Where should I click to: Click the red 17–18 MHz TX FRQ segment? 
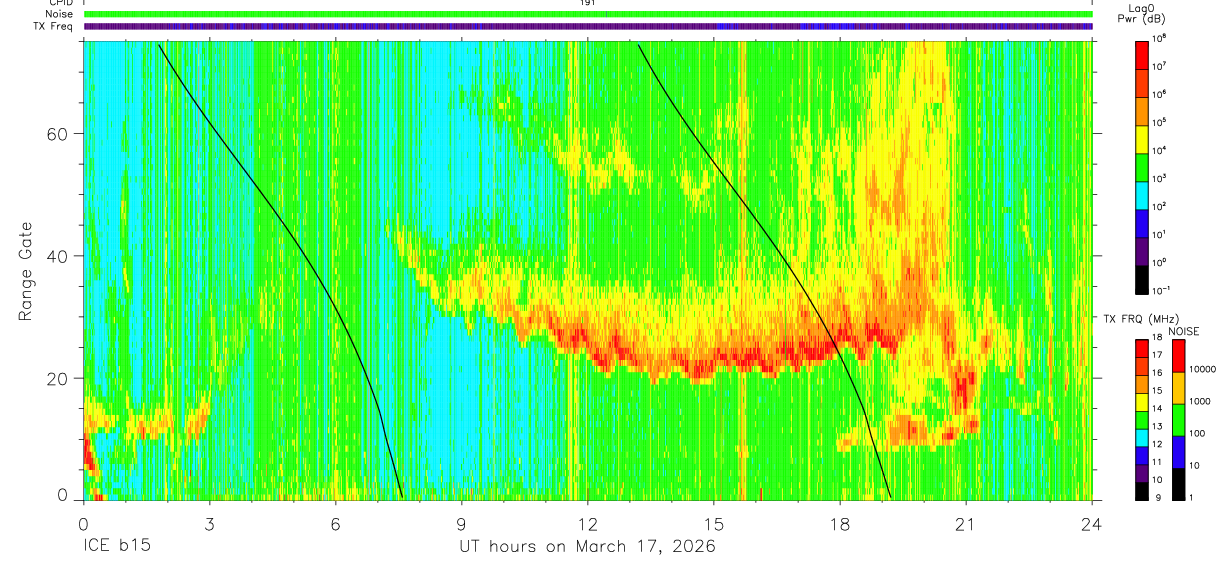(x=1142, y=348)
